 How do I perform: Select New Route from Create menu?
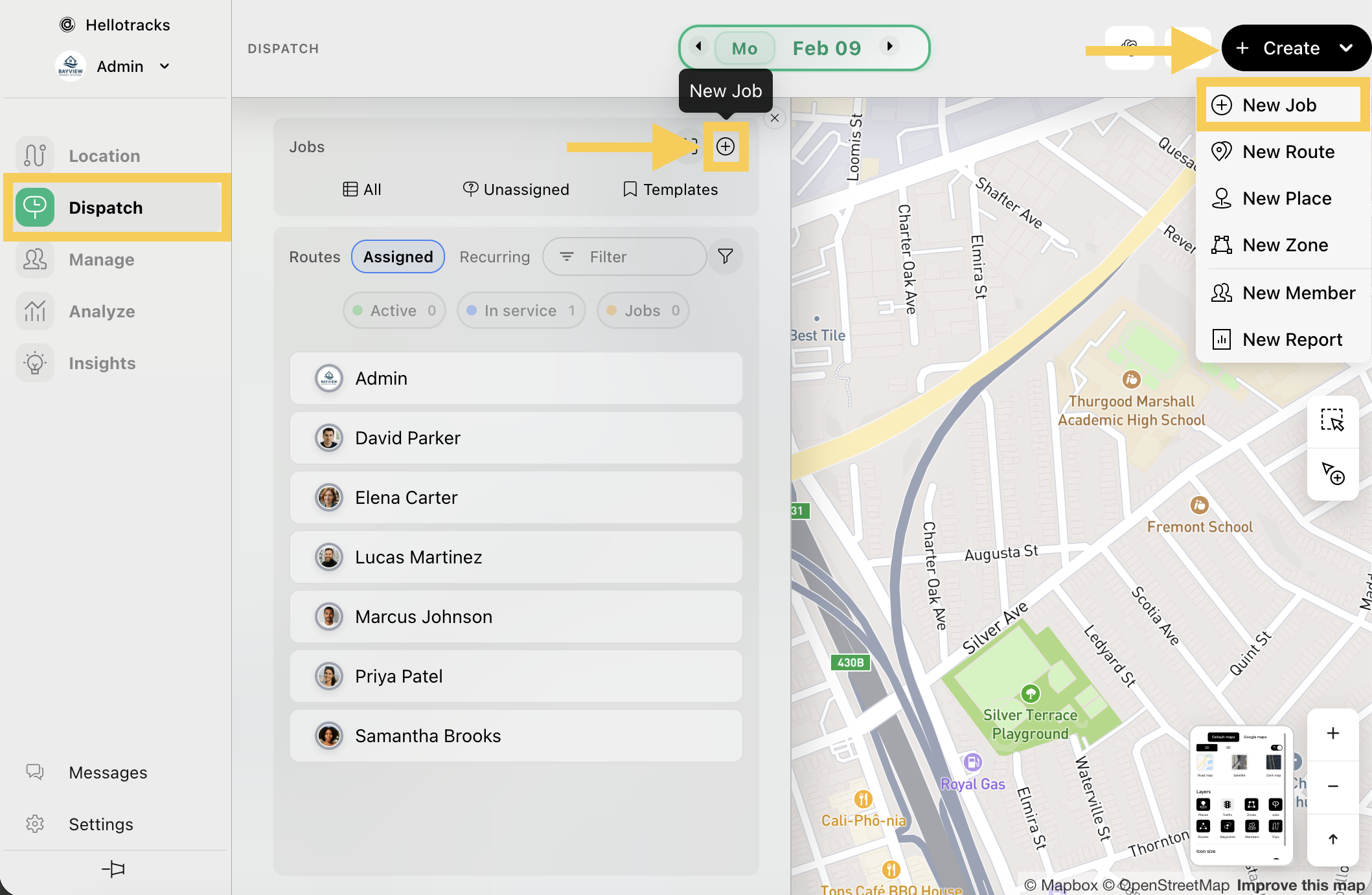(1288, 152)
